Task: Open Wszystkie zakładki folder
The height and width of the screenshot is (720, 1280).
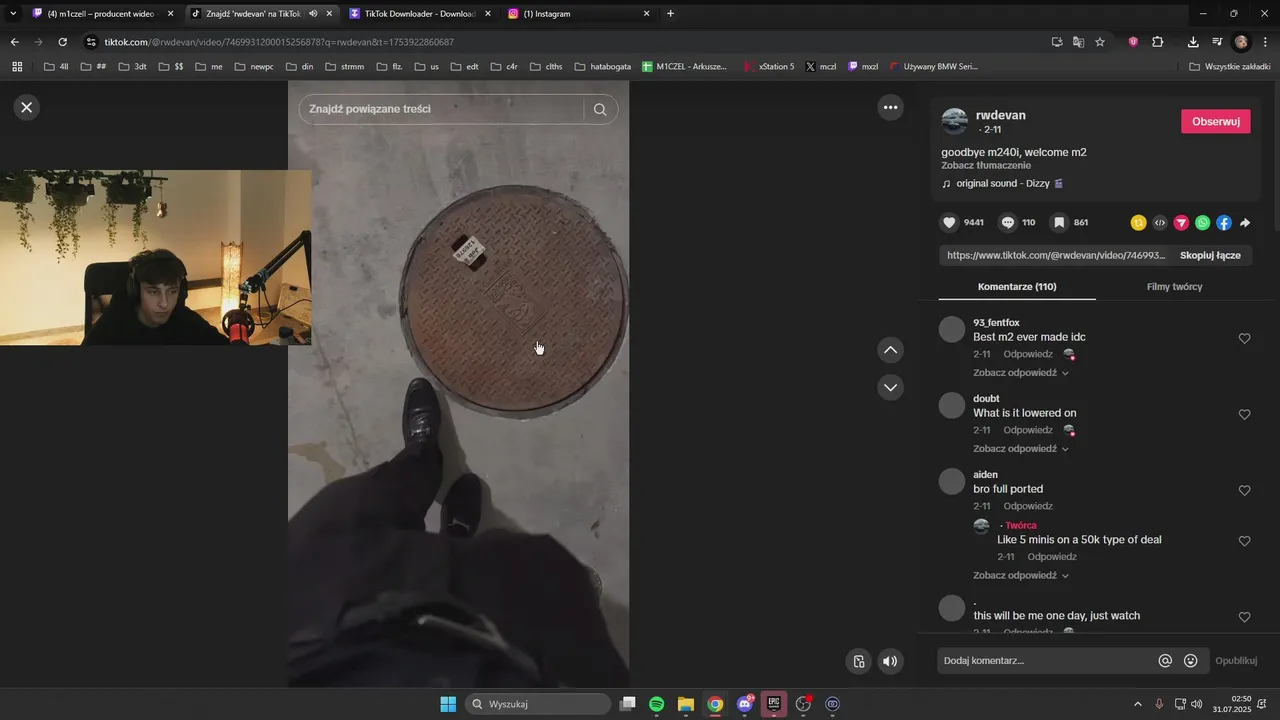Action: (1230, 66)
